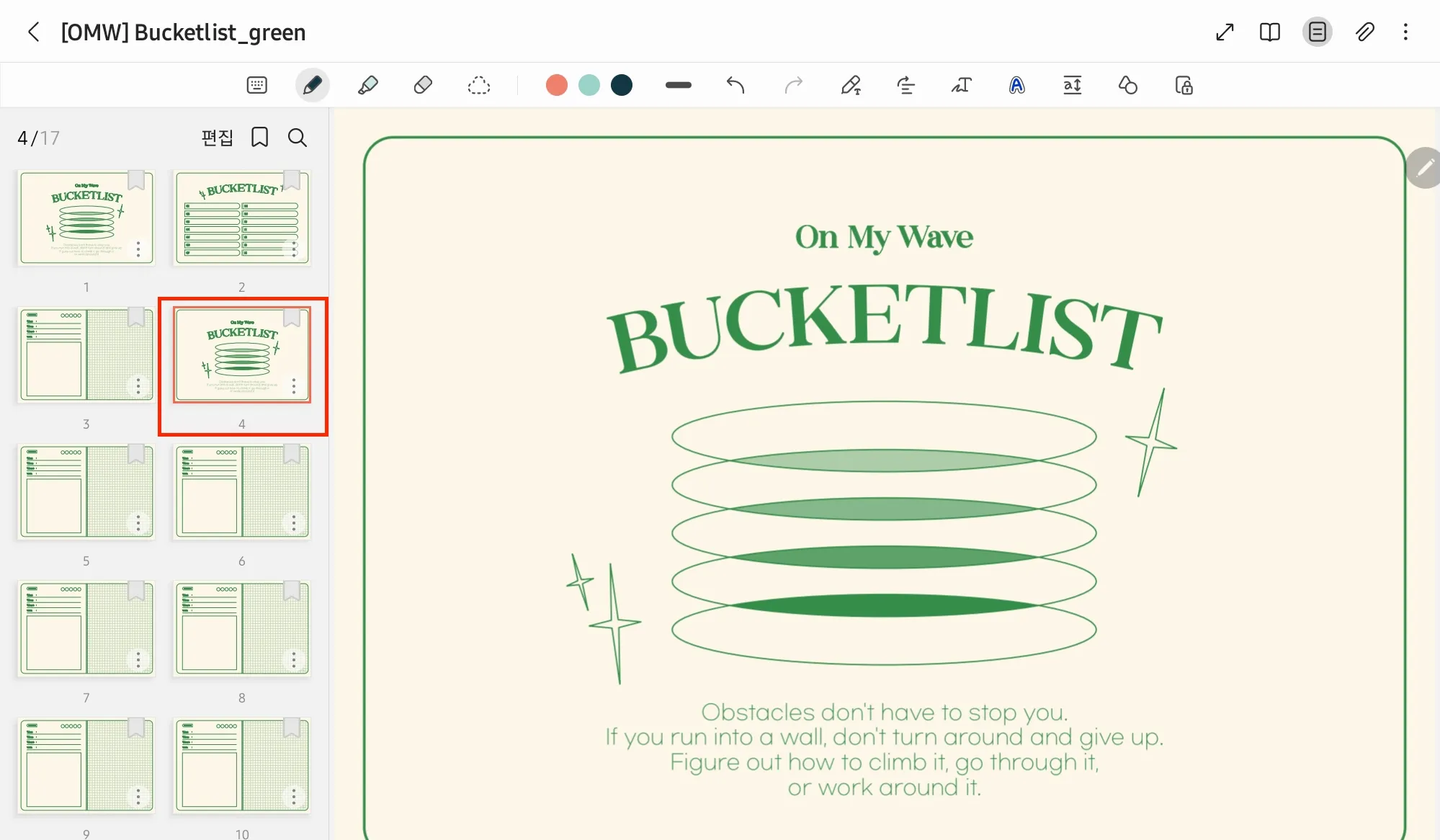Image resolution: width=1440 pixels, height=840 pixels.
Task: Open the shapes tool
Action: point(1127,86)
